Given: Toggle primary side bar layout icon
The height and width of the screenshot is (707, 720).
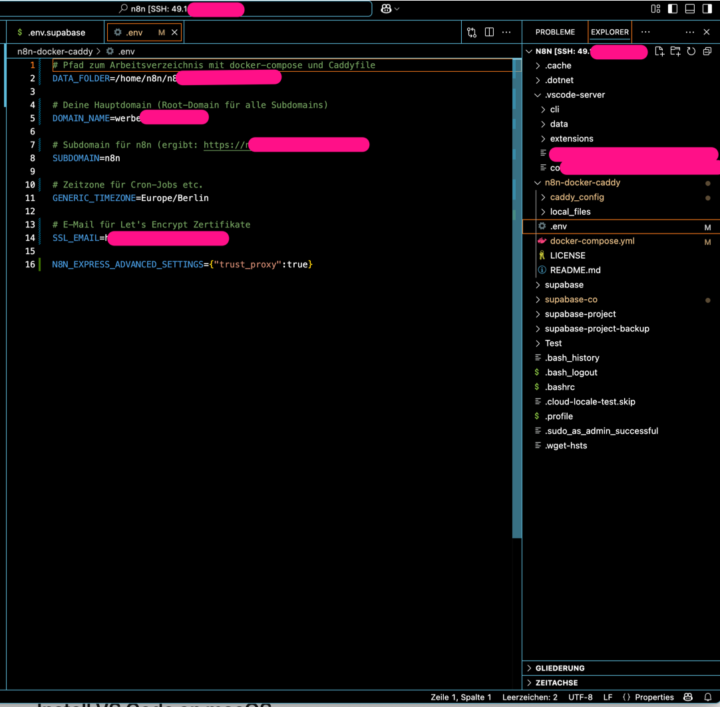Looking at the screenshot, I should 672,9.
